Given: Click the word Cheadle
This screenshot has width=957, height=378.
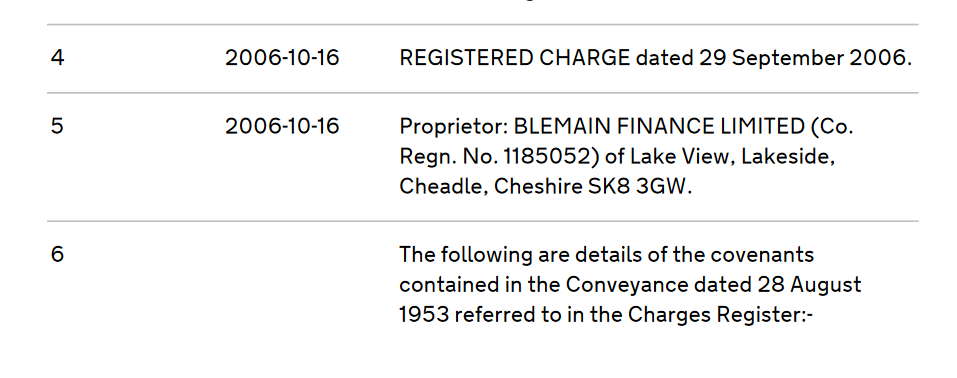Looking at the screenshot, I should (442, 186).
